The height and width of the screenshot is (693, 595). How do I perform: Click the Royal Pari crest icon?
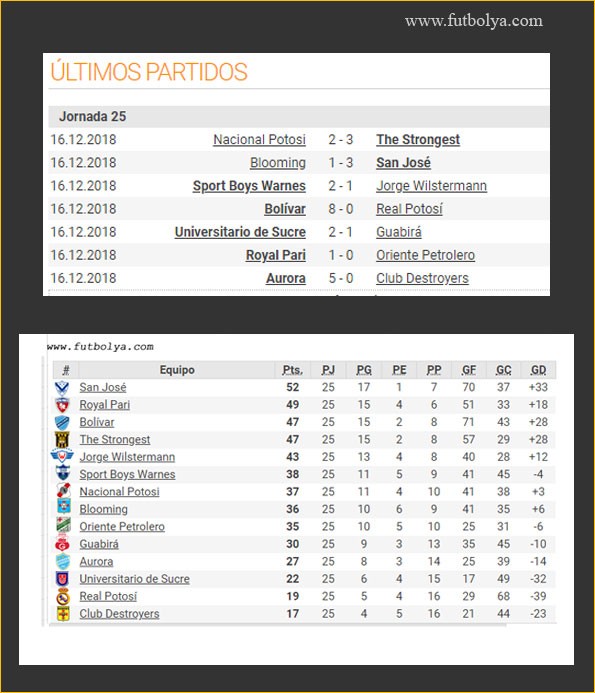62,405
